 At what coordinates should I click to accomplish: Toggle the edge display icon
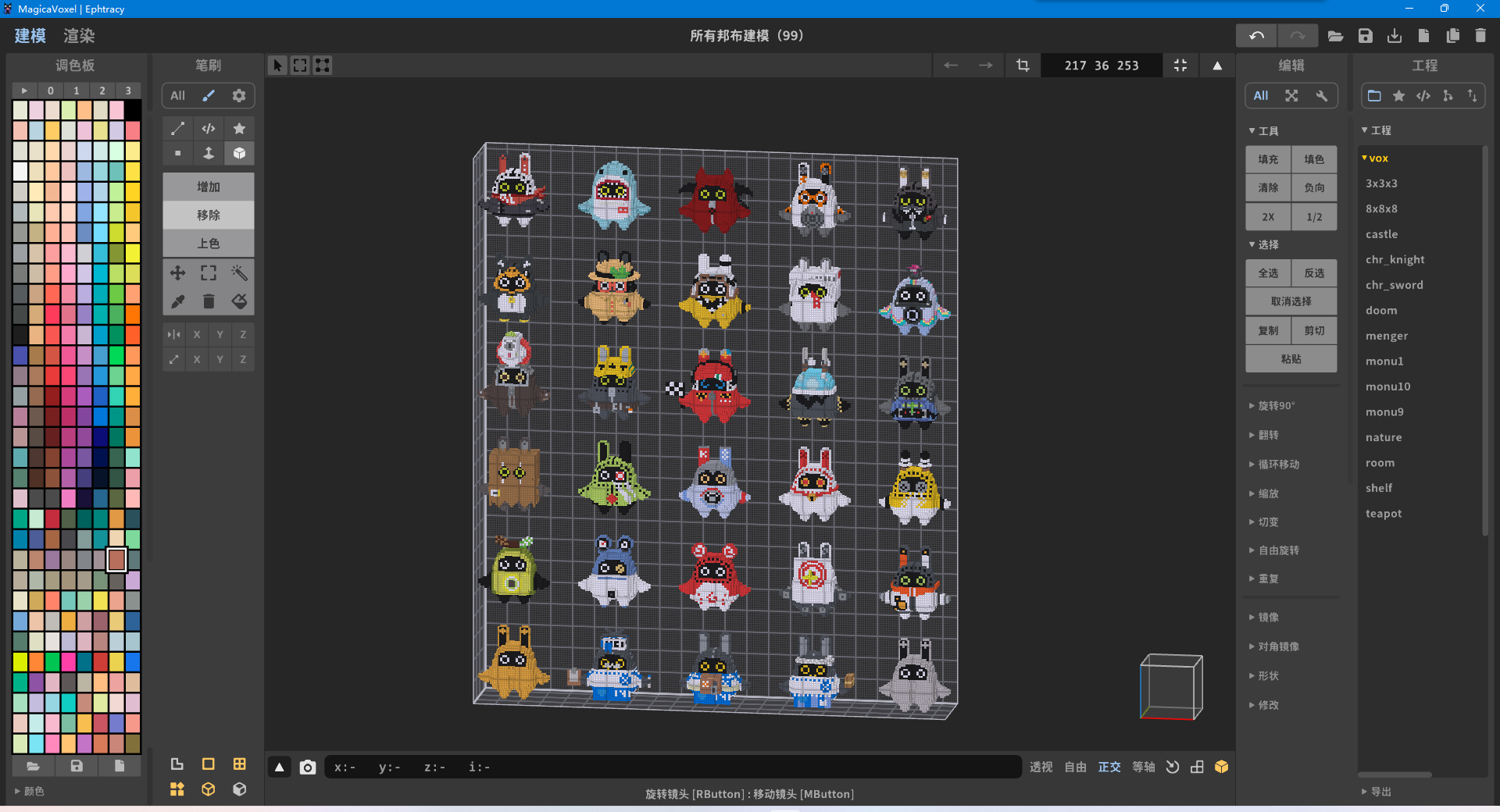[177, 764]
